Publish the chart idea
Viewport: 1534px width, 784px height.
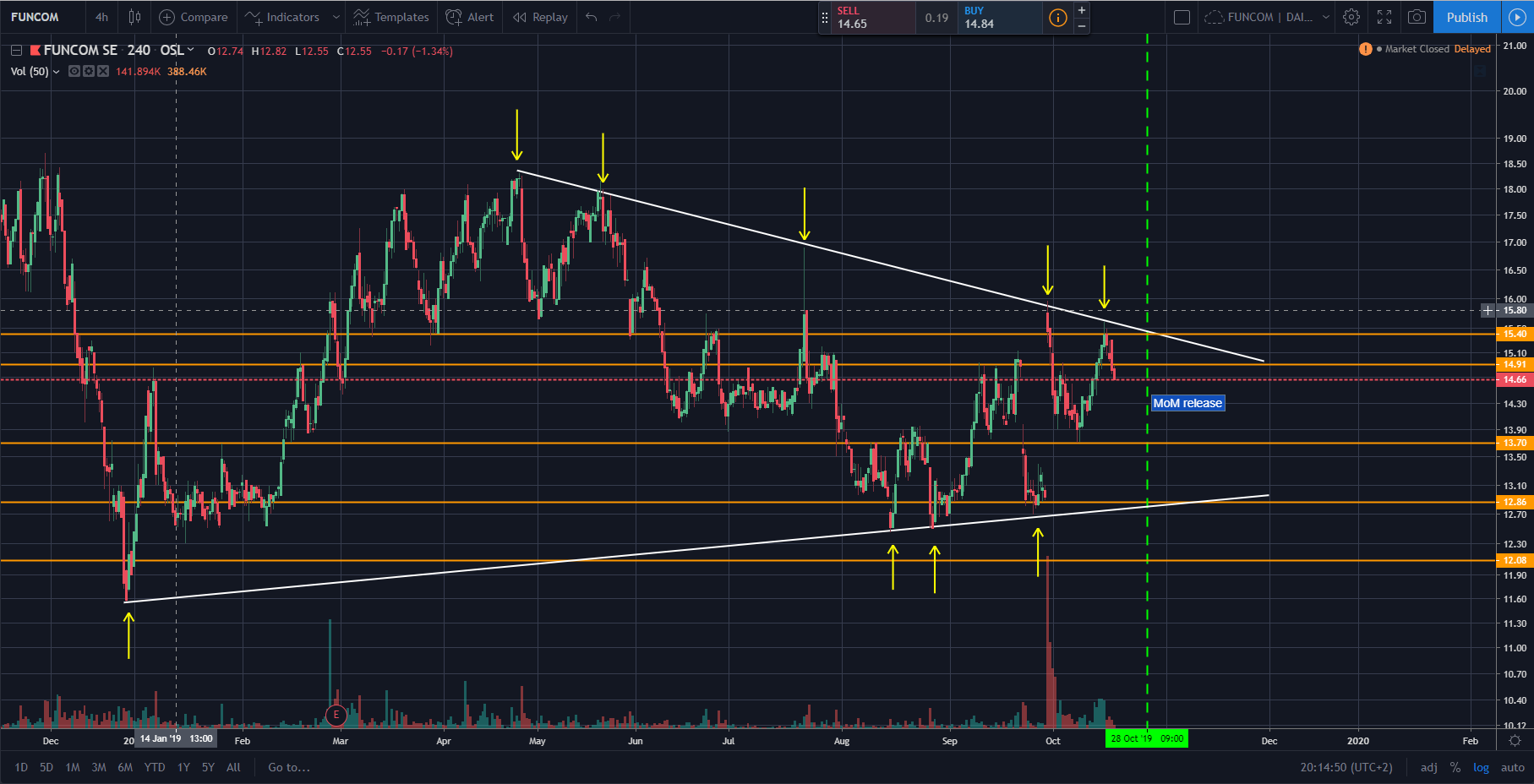click(x=1467, y=17)
